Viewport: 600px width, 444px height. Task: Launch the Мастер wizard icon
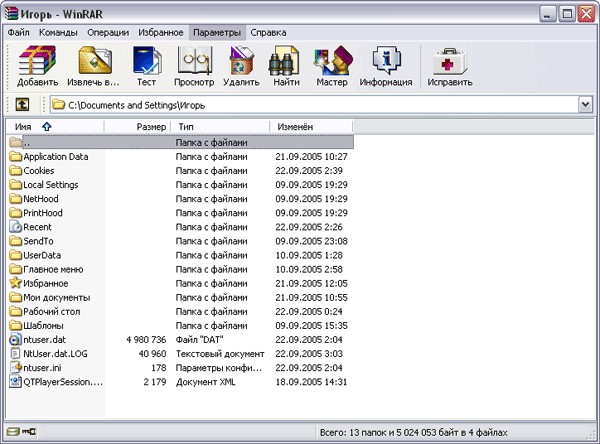[x=332, y=60]
